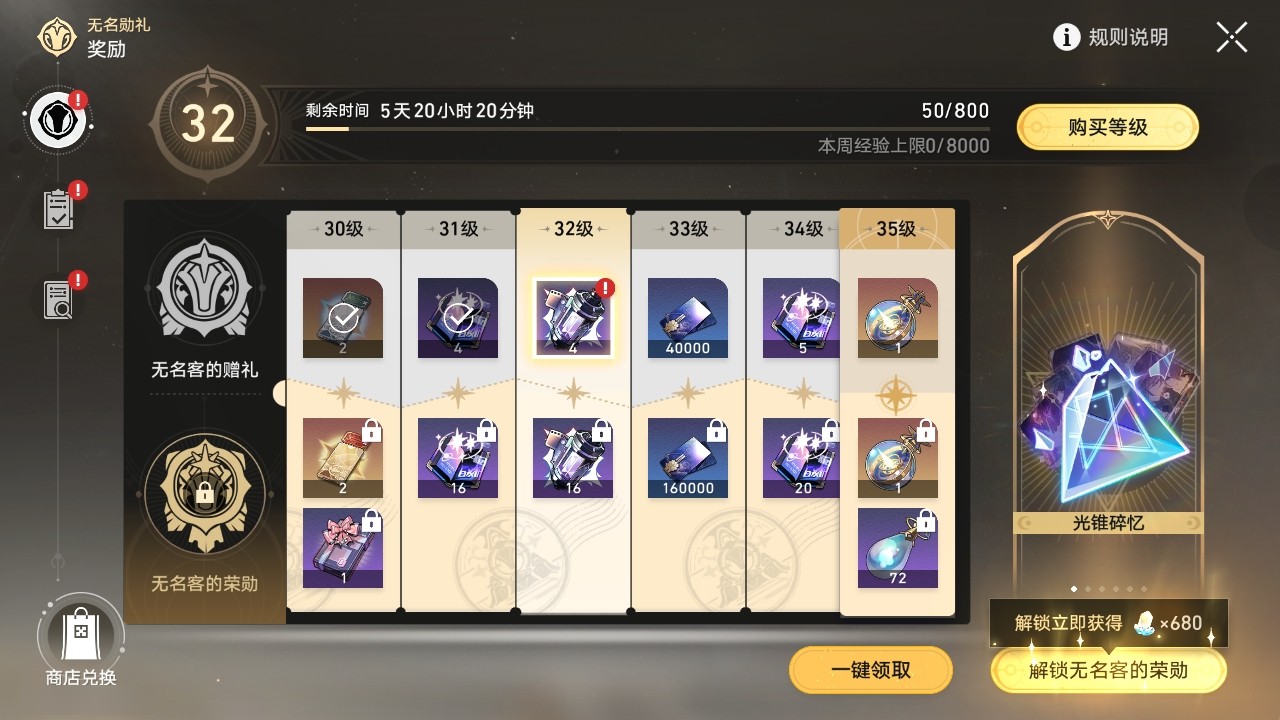The height and width of the screenshot is (720, 1280).
Task: Tap the claimed level 31 free reward checkmark
Action: click(x=458, y=318)
